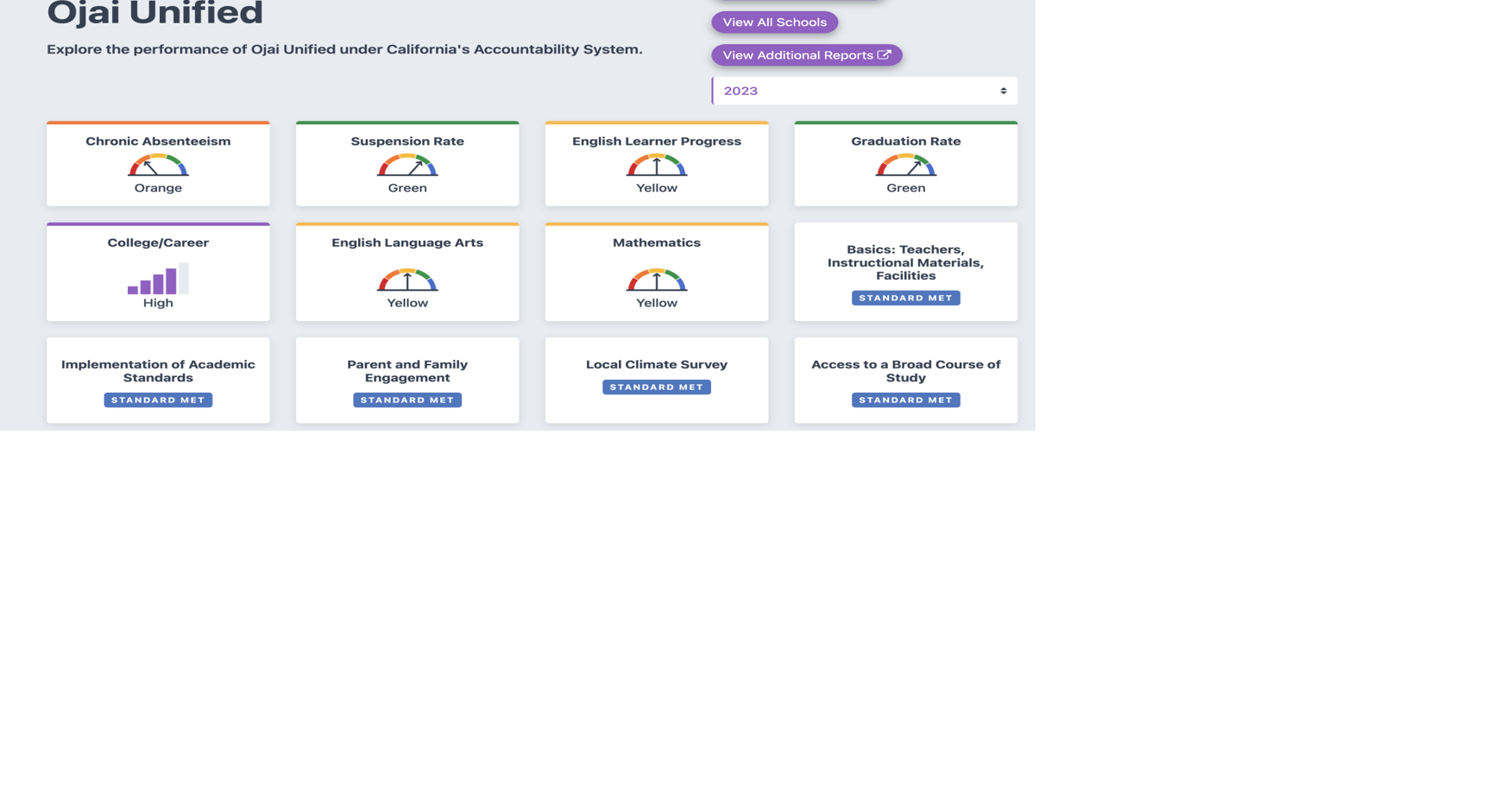Open Parent and Family Engagement card
Viewport: 1512px width, 794px height.
pos(407,371)
